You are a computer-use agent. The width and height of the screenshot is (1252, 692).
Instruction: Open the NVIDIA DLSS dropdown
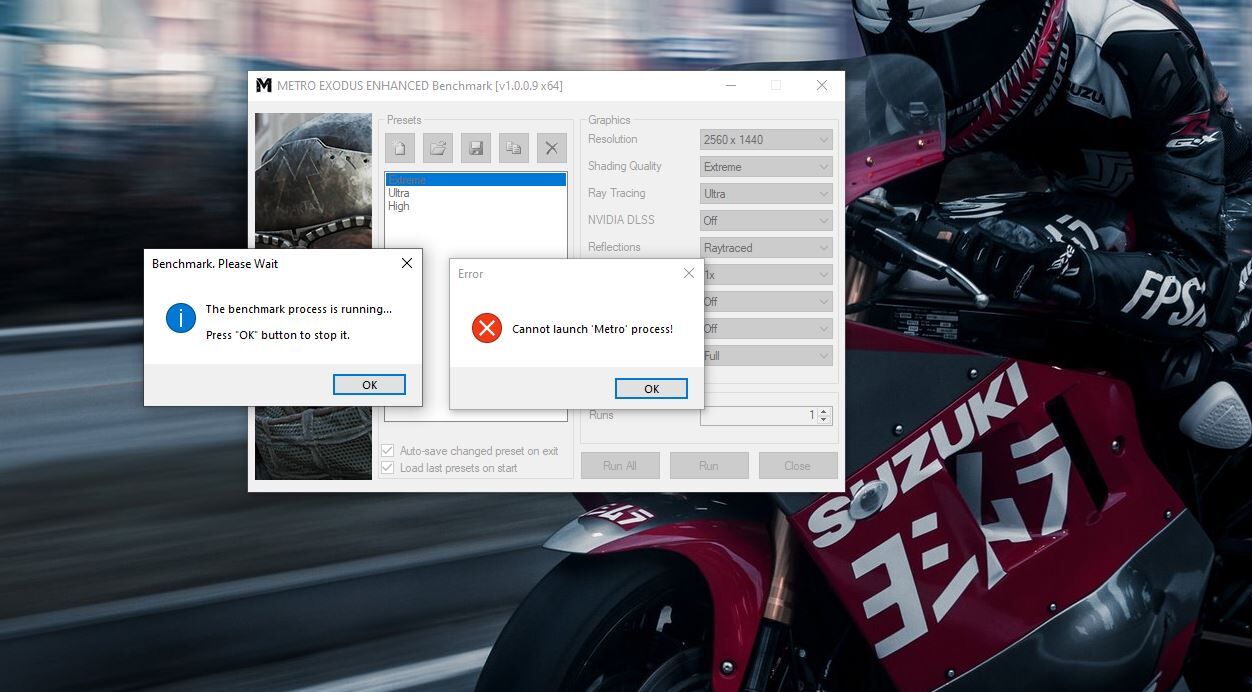point(766,221)
